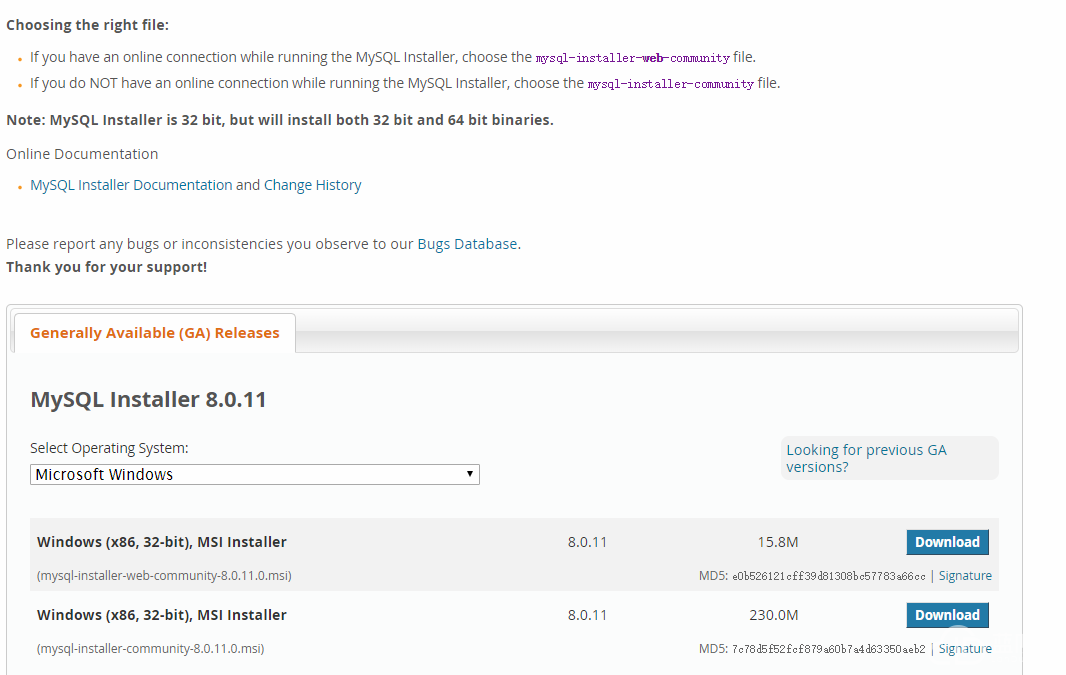Click the note about 32 bit installer
The height and width of the screenshot is (675, 1066).
[x=280, y=120]
